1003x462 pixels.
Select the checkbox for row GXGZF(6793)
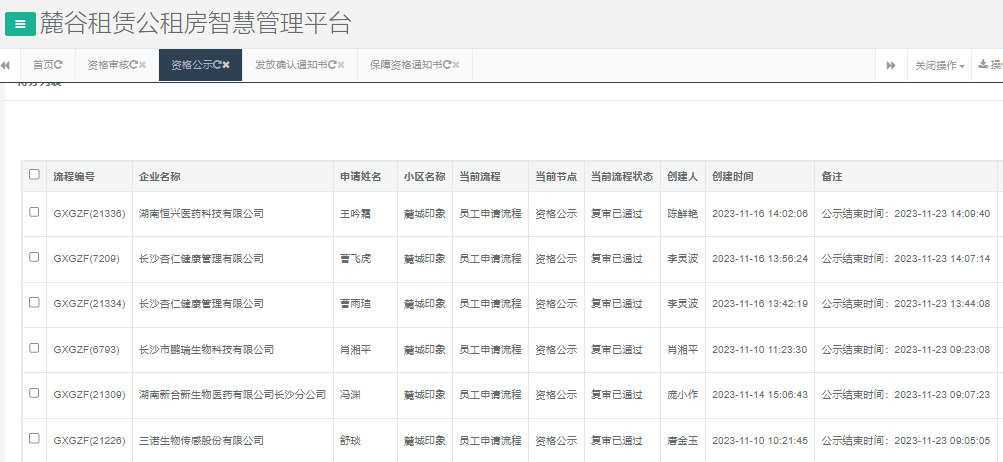click(x=34, y=348)
